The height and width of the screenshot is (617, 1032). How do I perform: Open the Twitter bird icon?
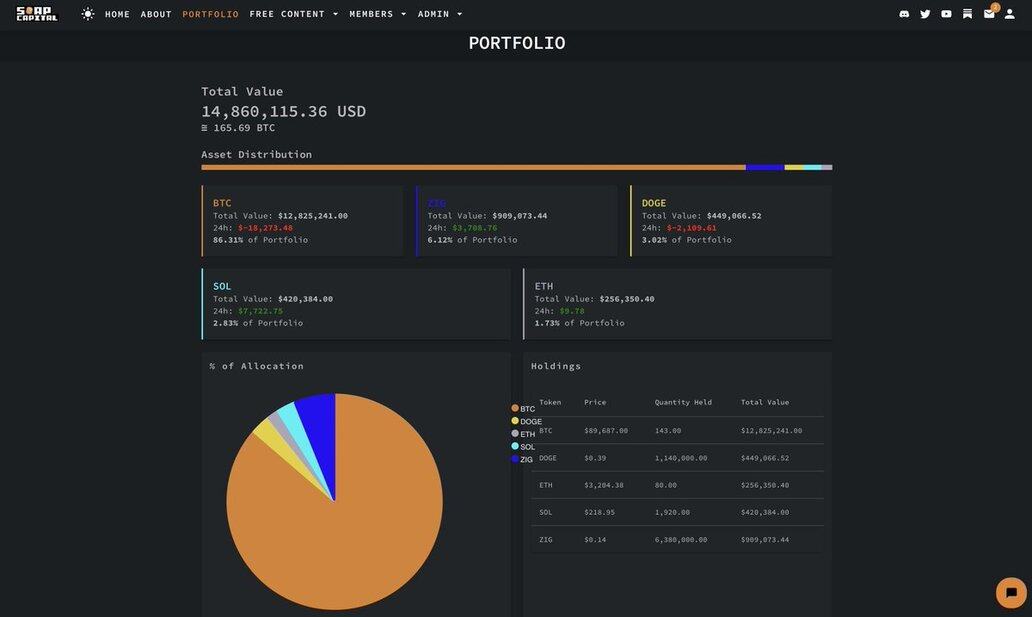[925, 14]
